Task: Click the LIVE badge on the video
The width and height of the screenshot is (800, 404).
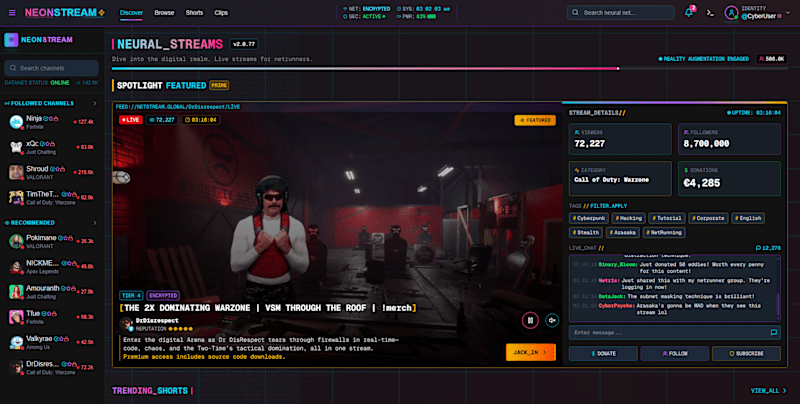Action: pyautogui.click(x=131, y=120)
